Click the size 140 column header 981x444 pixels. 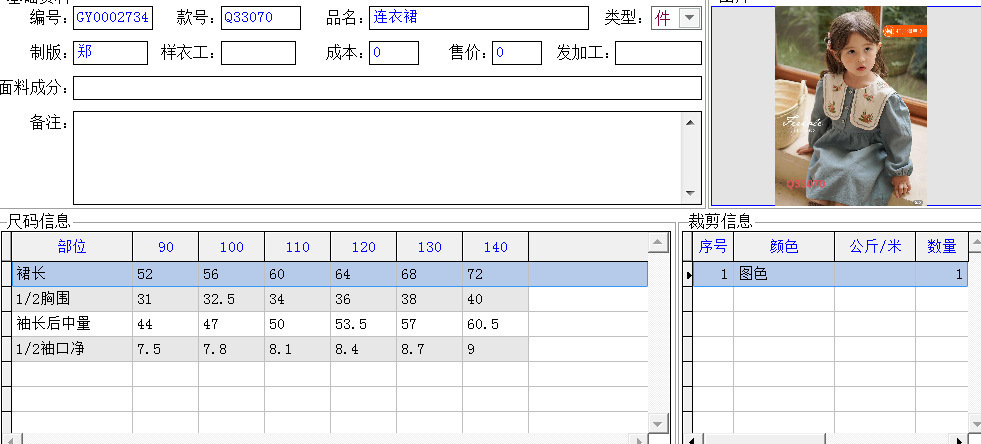[x=496, y=246]
